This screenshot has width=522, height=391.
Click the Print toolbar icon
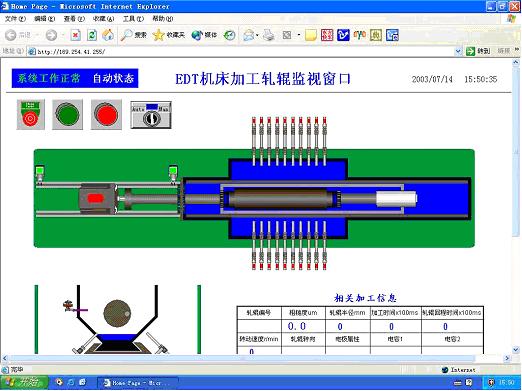[269, 35]
